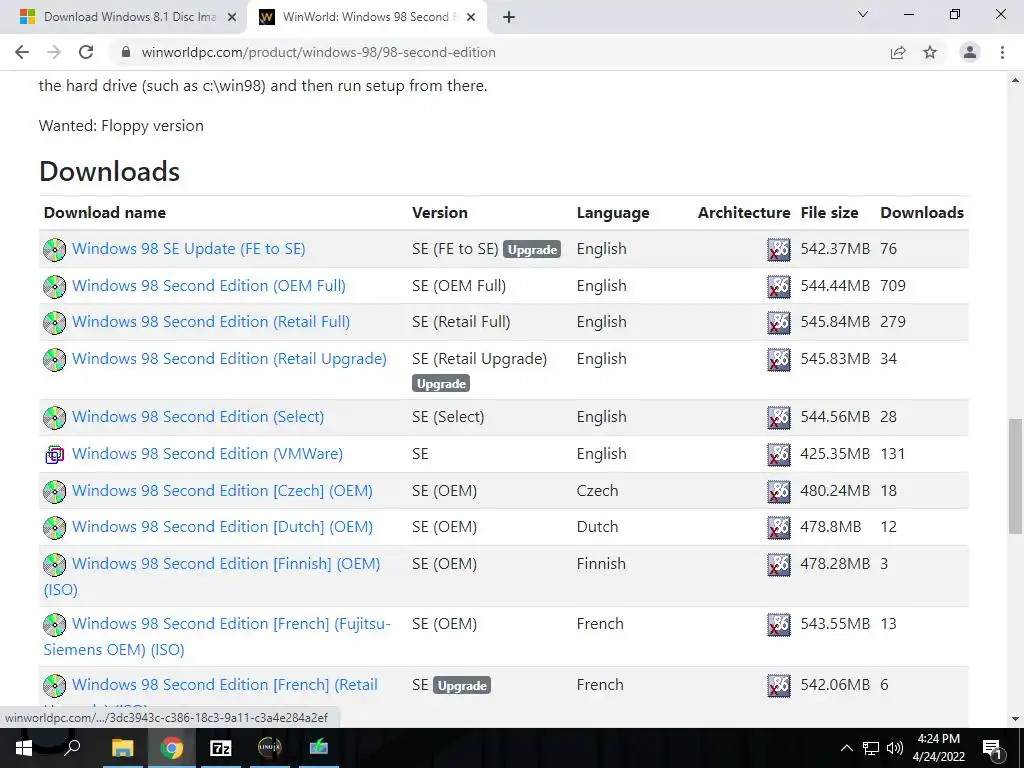The height and width of the screenshot is (768, 1024).
Task: Open the volume control in system tray
Action: tap(895, 748)
